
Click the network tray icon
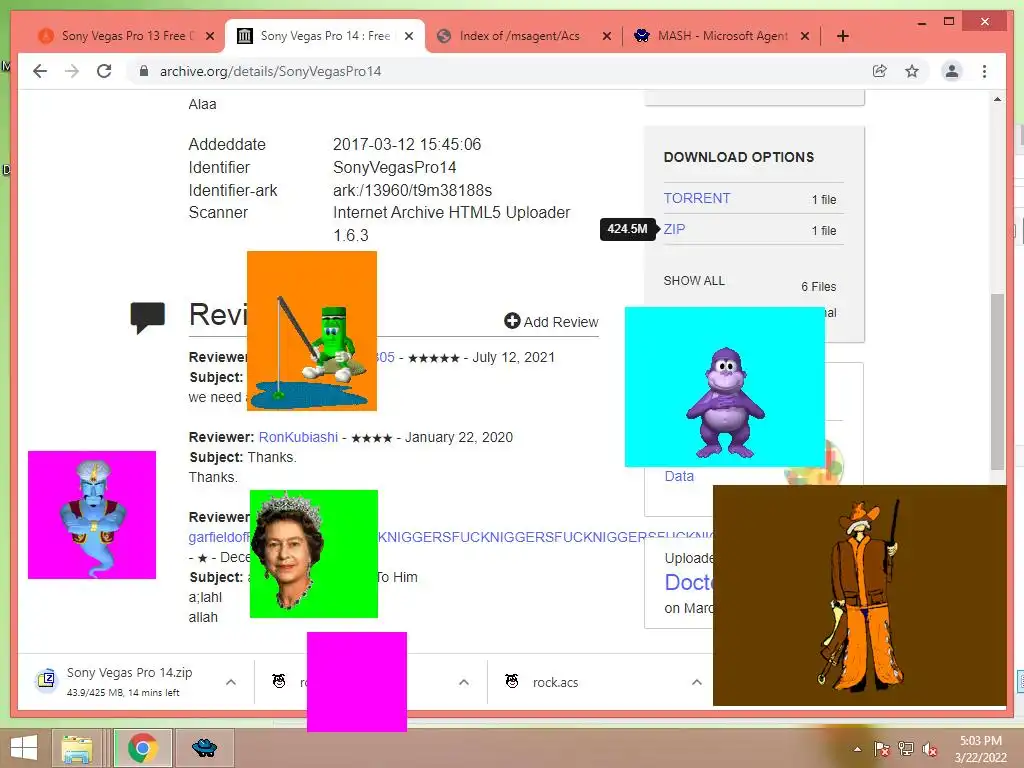[x=906, y=749]
